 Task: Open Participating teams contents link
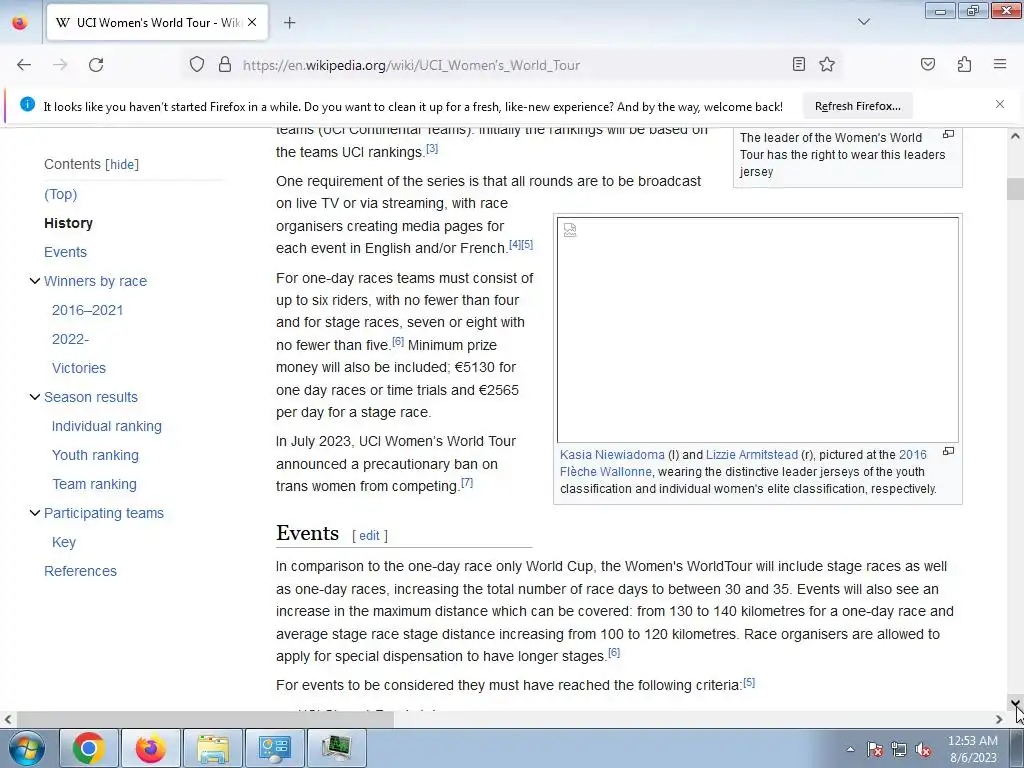[104, 513]
